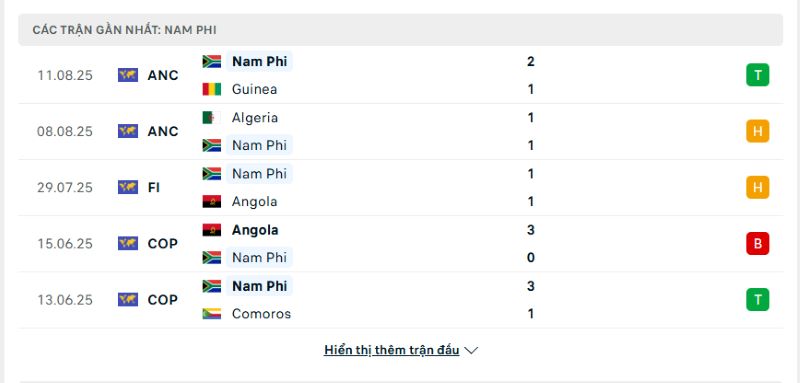Select bold Angola team on 15.06.25
The width and height of the screenshot is (800, 383).
(x=255, y=230)
